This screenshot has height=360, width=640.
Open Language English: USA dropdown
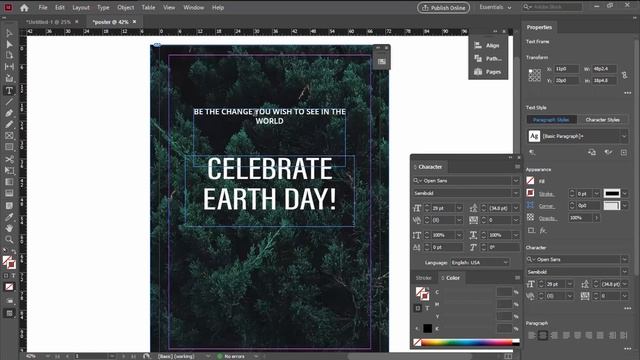480,262
